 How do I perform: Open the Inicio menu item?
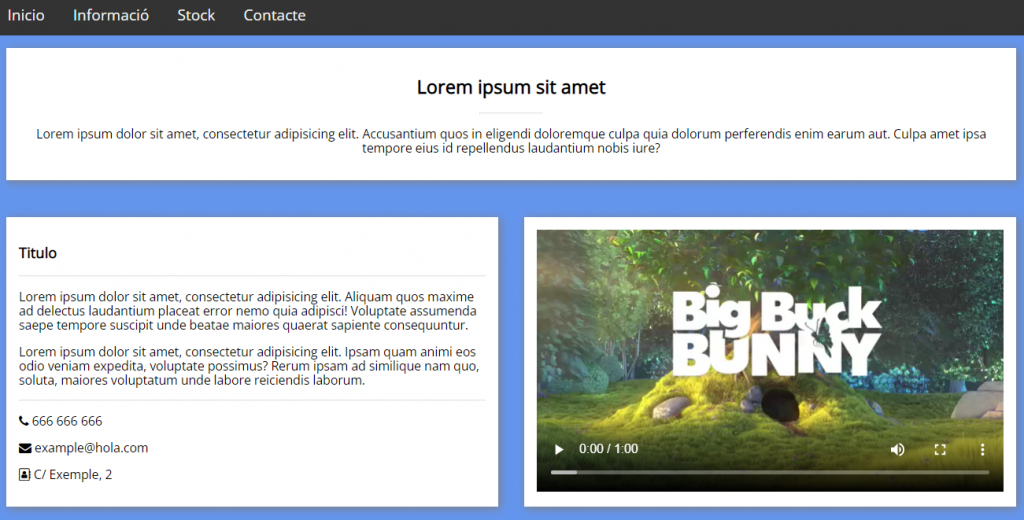click(26, 15)
